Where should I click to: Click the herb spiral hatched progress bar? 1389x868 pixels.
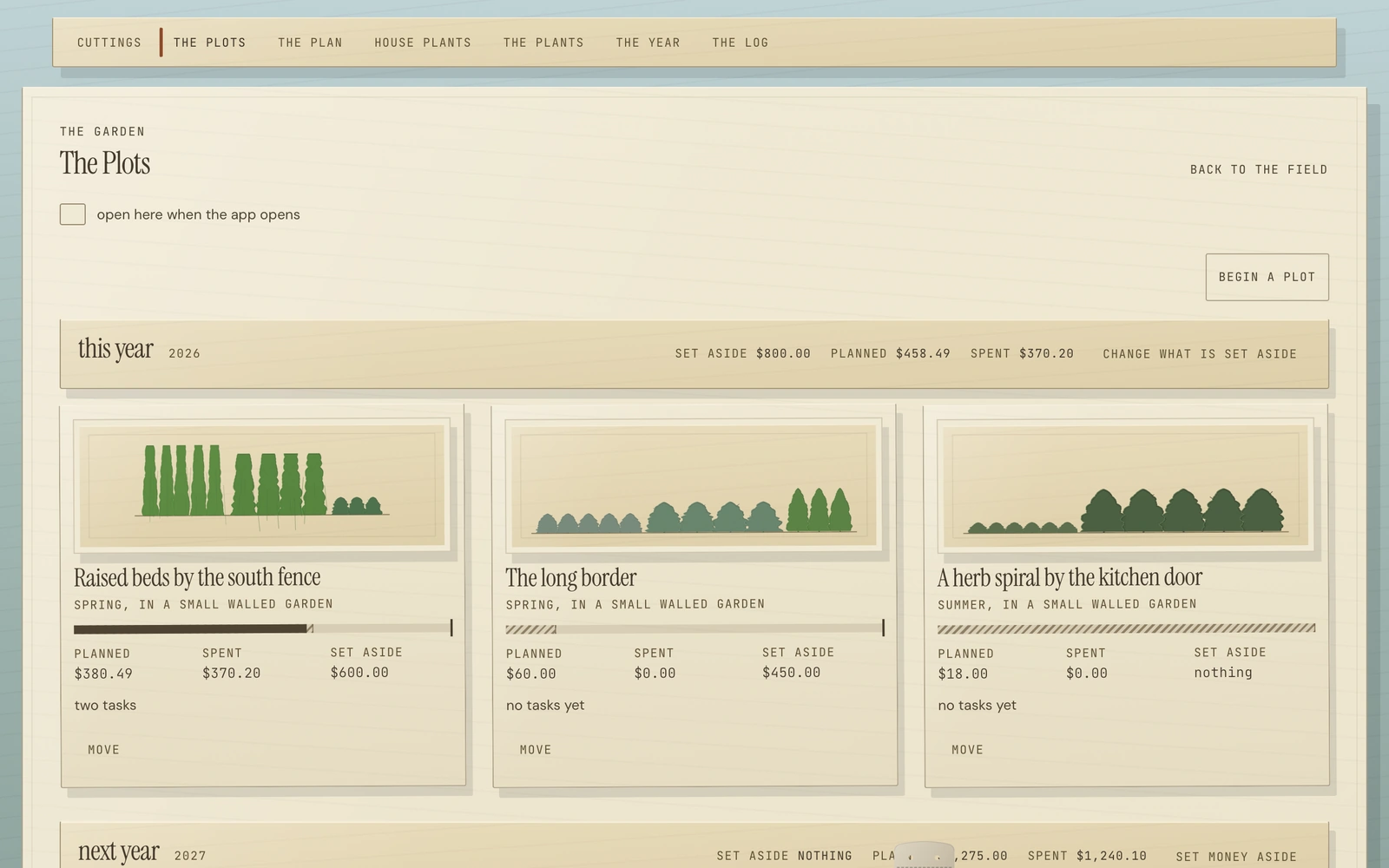pyautogui.click(x=1127, y=628)
